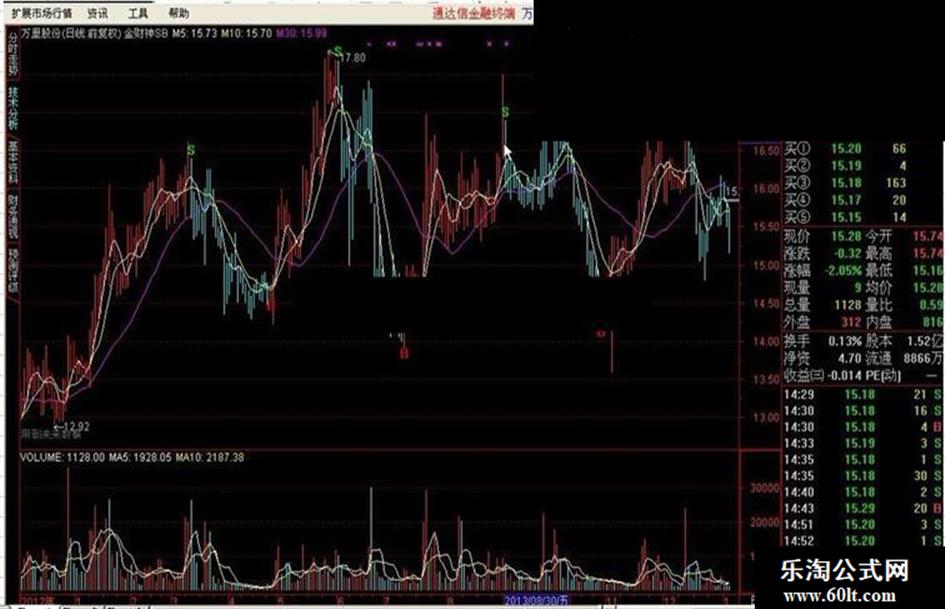Click the 换手 0.13% turnover value

[x=845, y=341]
